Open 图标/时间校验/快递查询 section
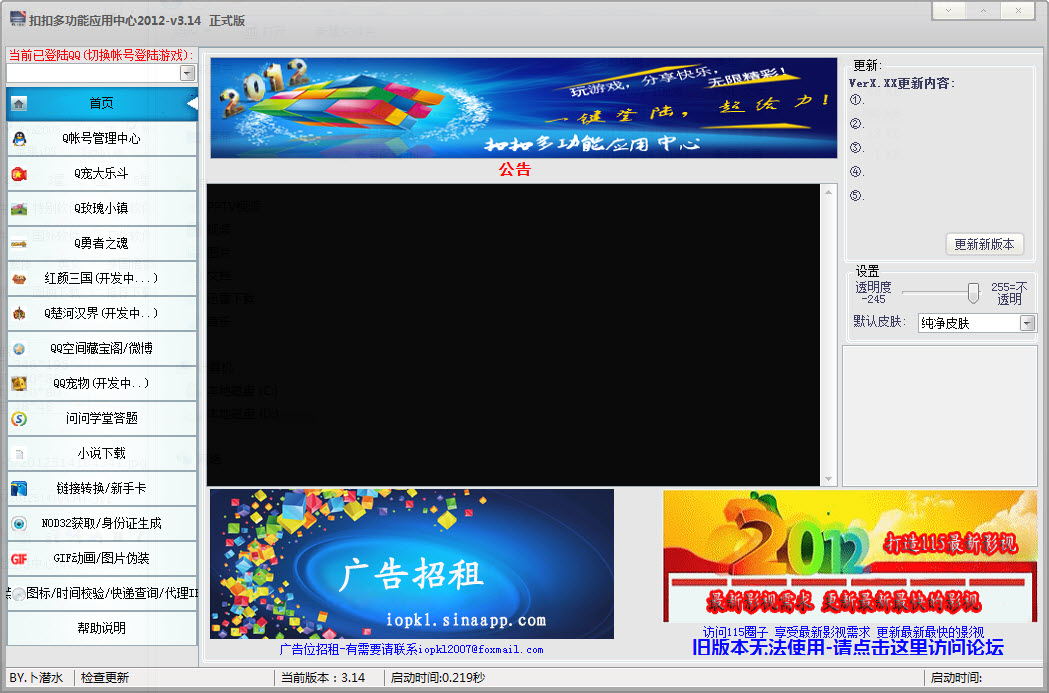Screen dimensions: 1049x693 click(x=102, y=593)
